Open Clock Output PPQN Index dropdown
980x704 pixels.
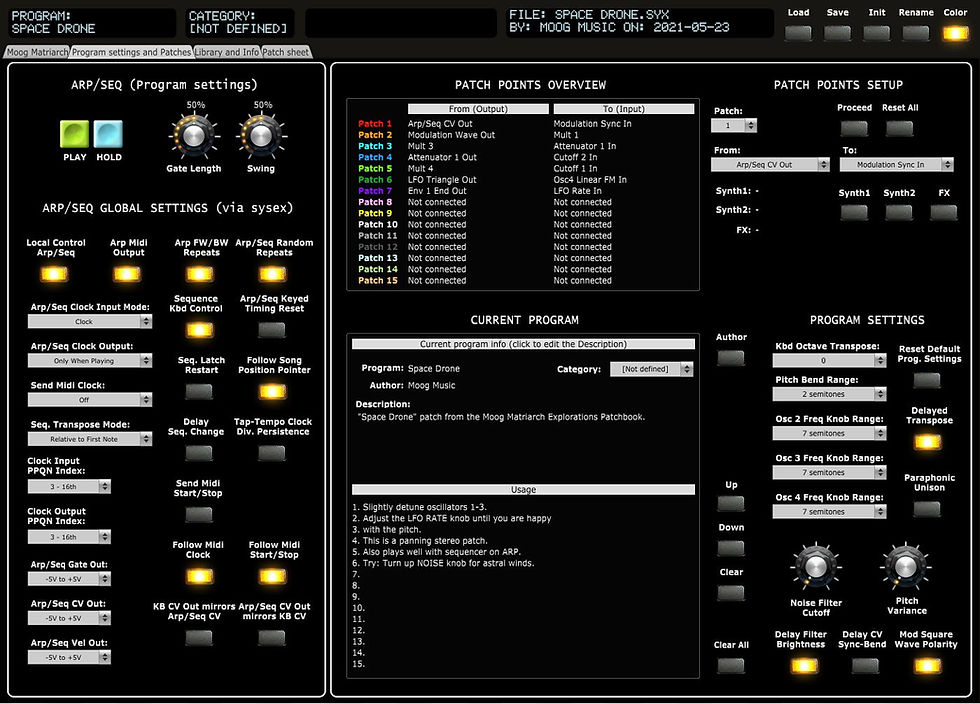(69, 537)
